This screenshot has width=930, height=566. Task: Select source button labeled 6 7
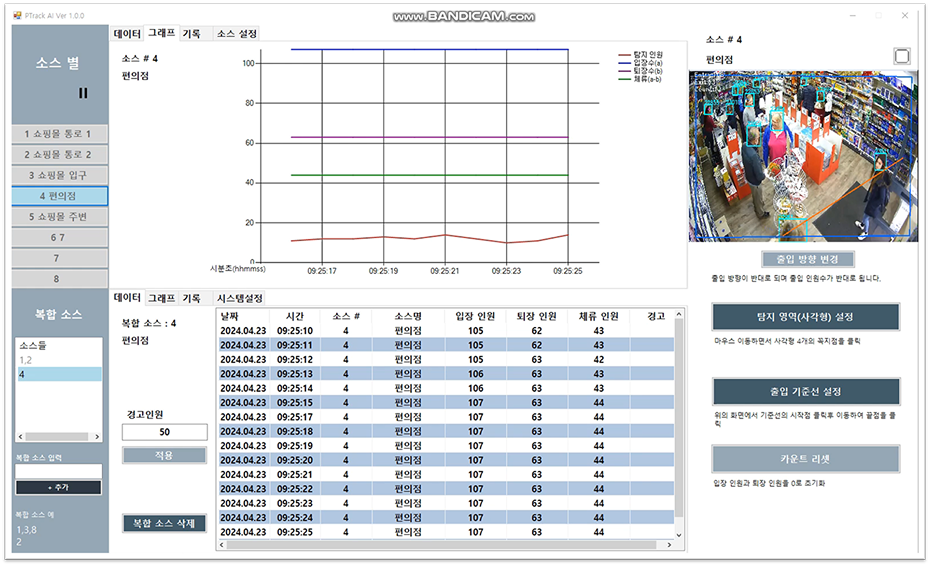[59, 238]
